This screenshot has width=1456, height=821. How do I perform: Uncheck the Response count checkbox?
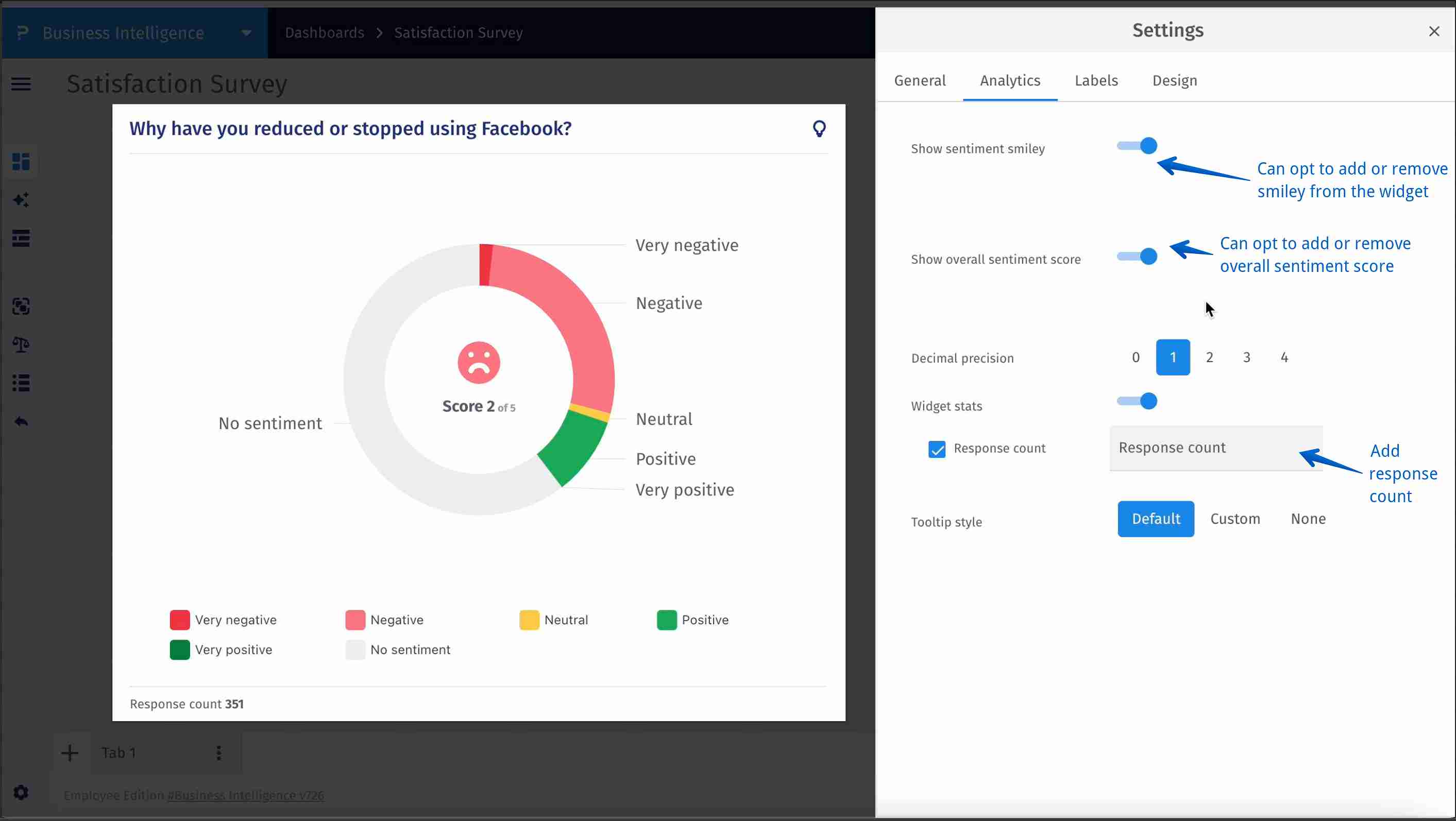[937, 449]
